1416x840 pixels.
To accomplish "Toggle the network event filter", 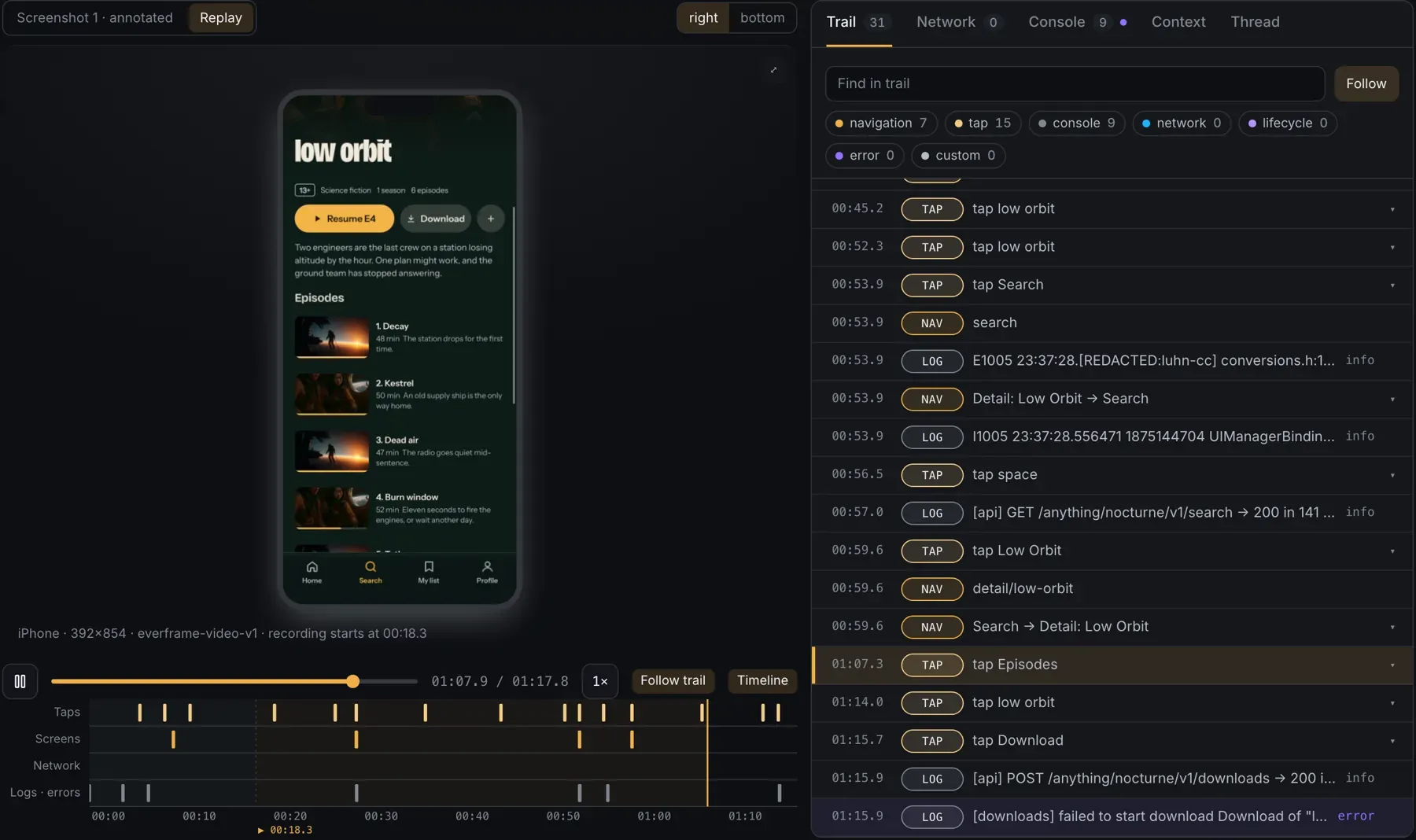I will point(1182,123).
